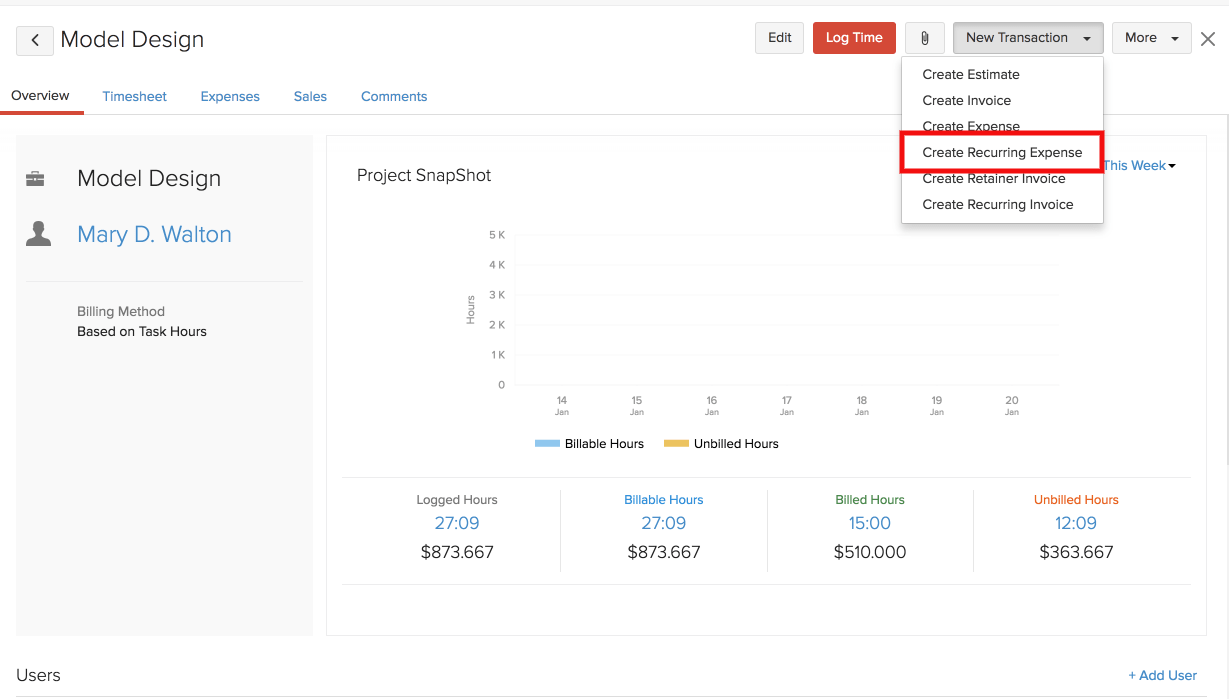
Task: Toggle the Billable Hours legend swatch
Action: pyautogui.click(x=547, y=444)
